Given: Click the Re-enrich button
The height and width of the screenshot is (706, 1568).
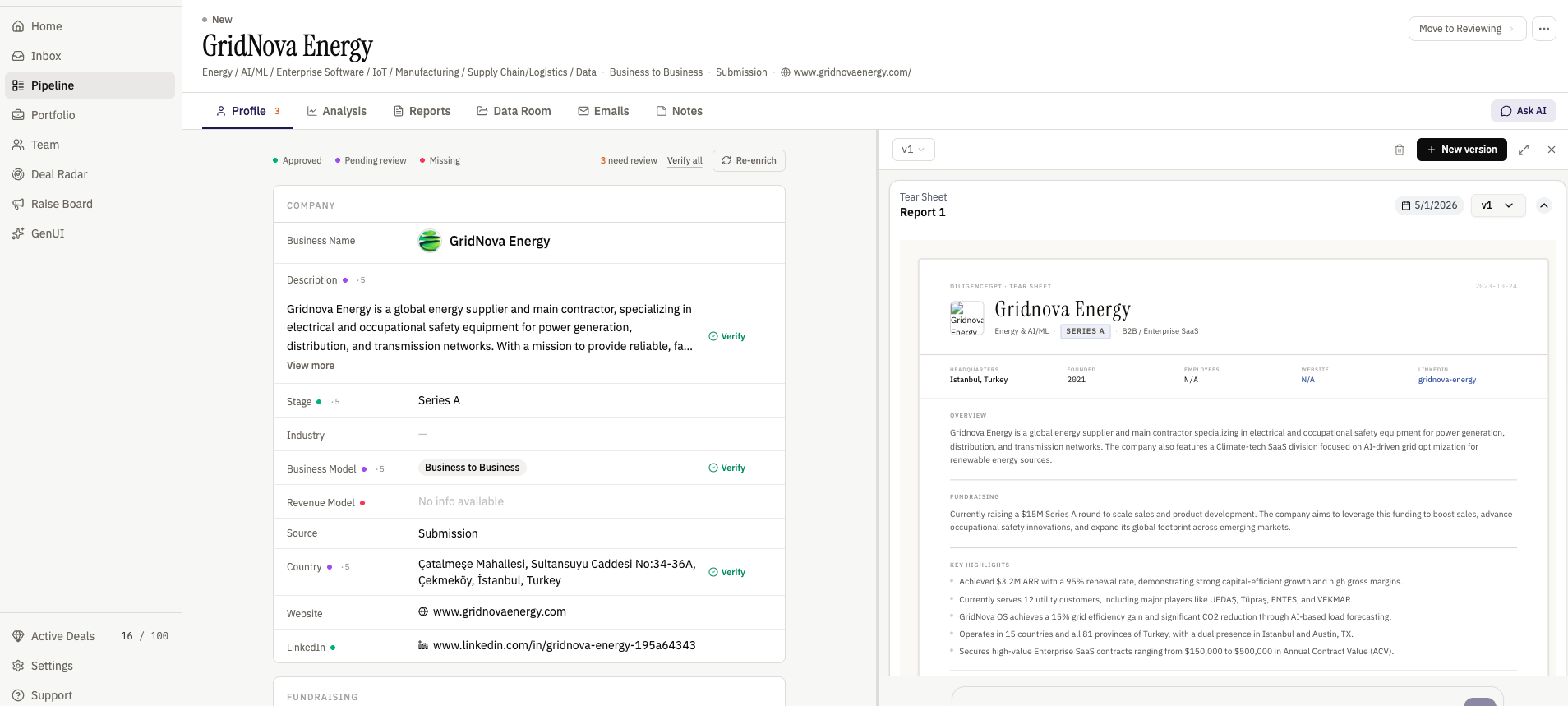Looking at the screenshot, I should coord(749,160).
